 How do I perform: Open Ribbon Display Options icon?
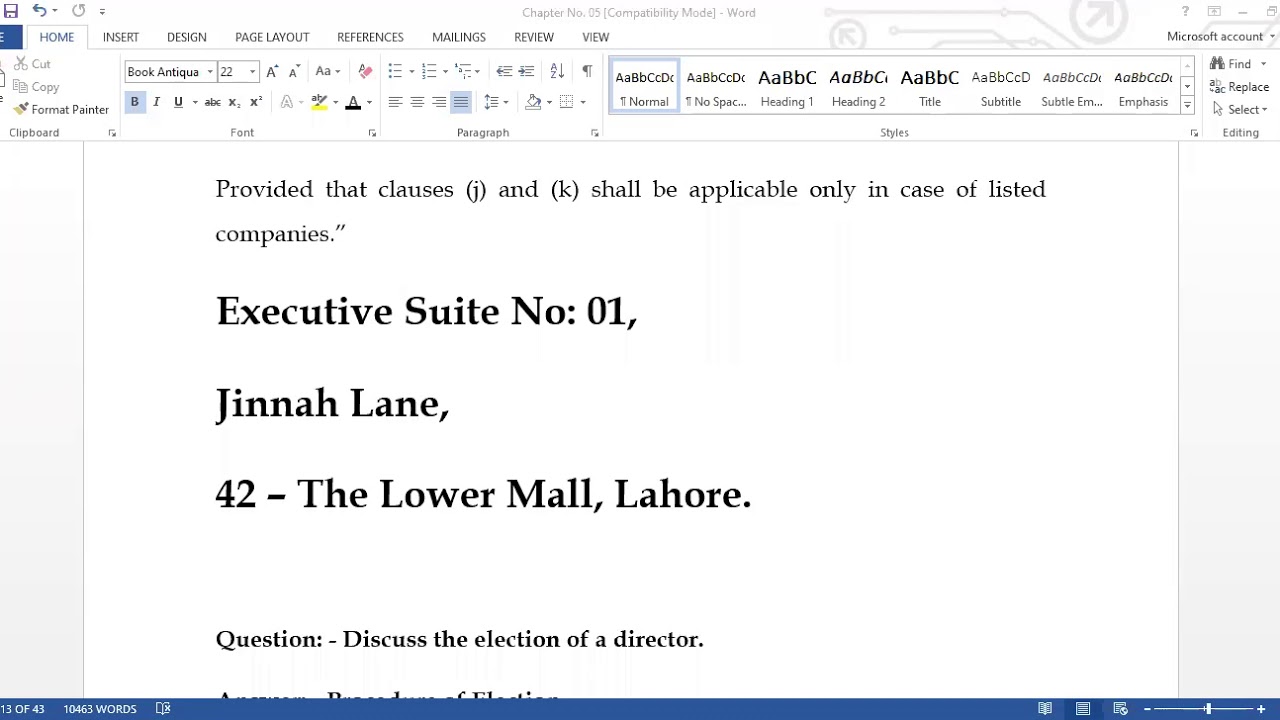point(1214,12)
